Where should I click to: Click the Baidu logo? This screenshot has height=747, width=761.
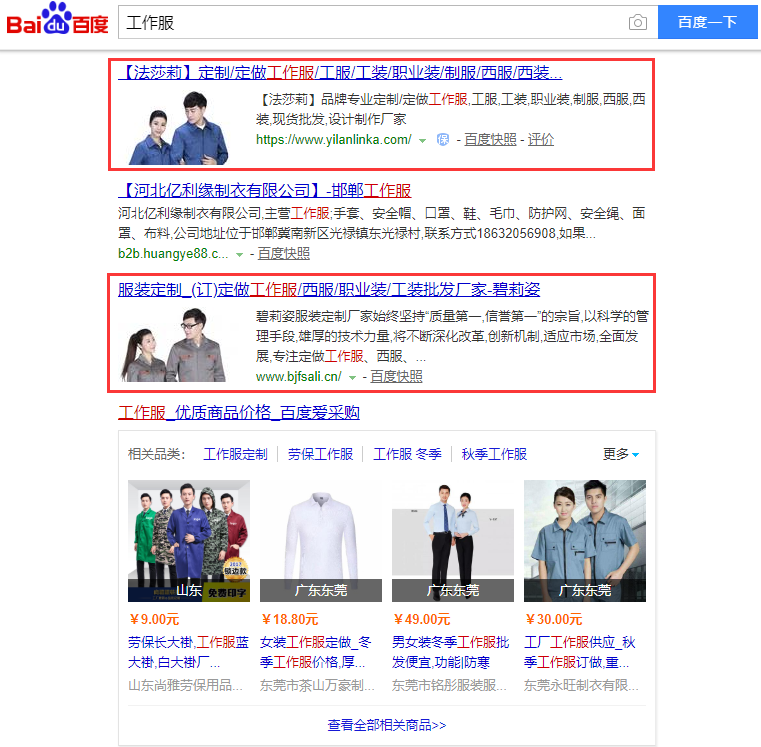(x=57, y=22)
